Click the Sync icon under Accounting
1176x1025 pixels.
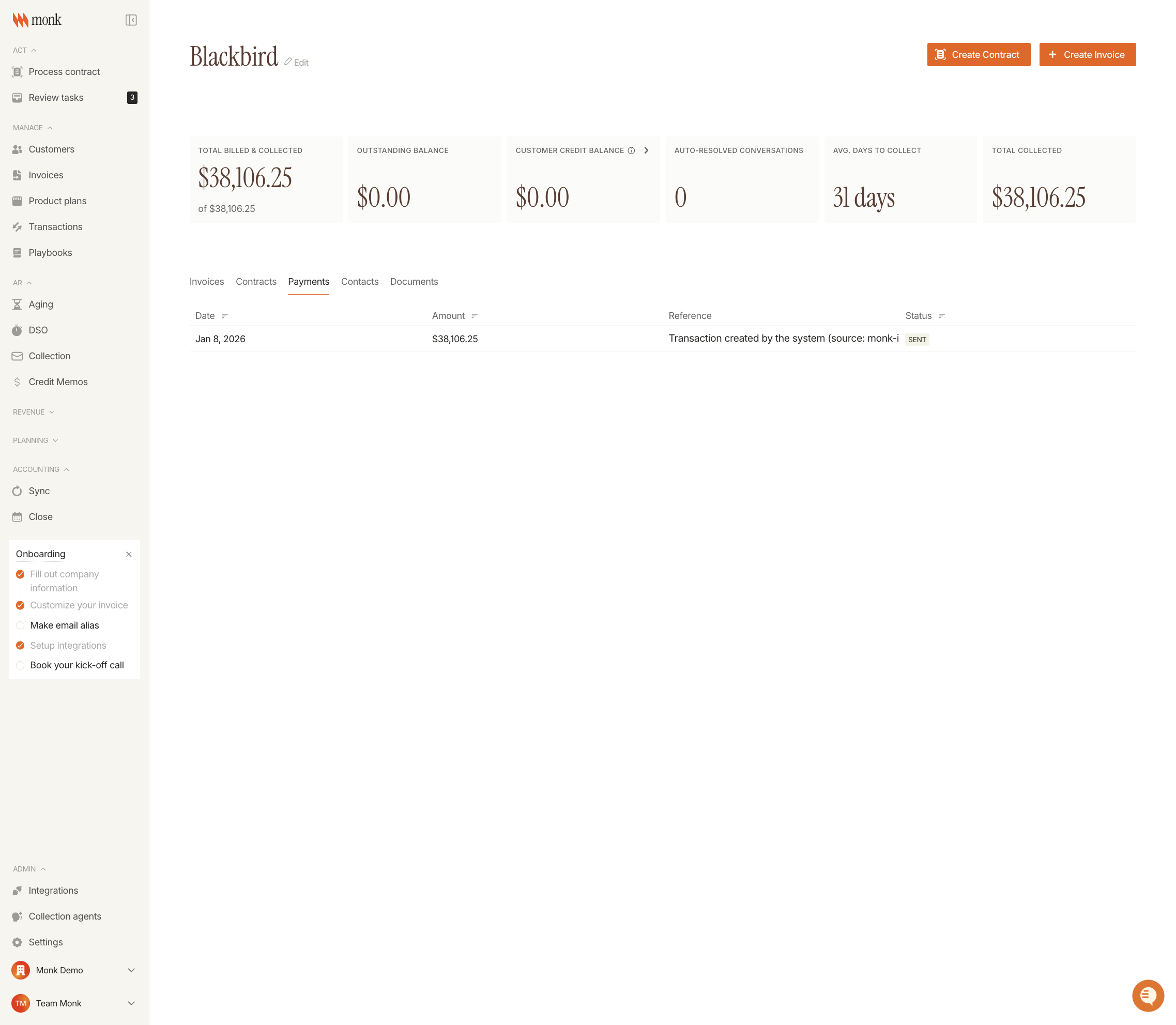[17, 491]
